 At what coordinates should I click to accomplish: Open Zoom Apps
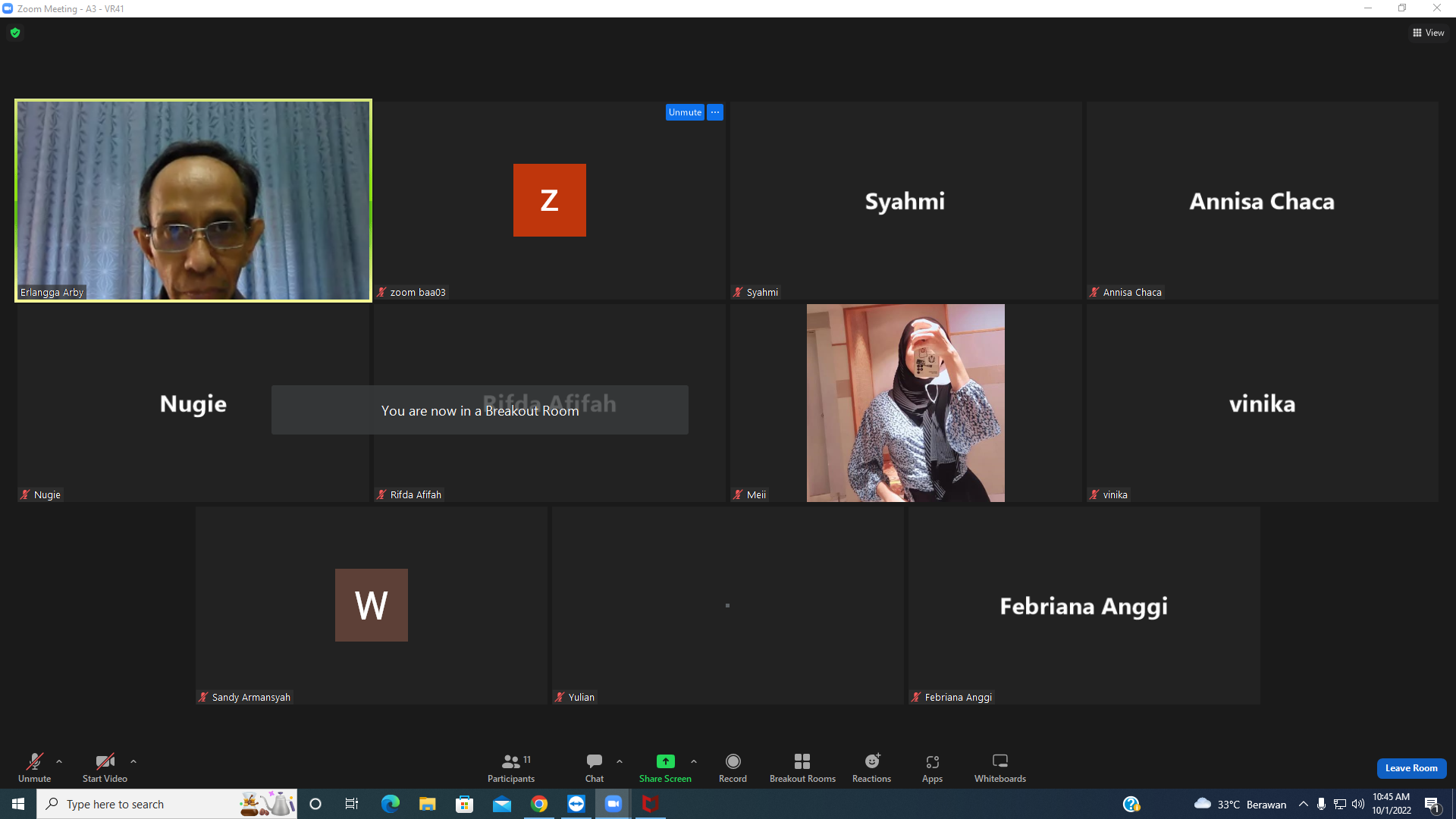coord(933,767)
